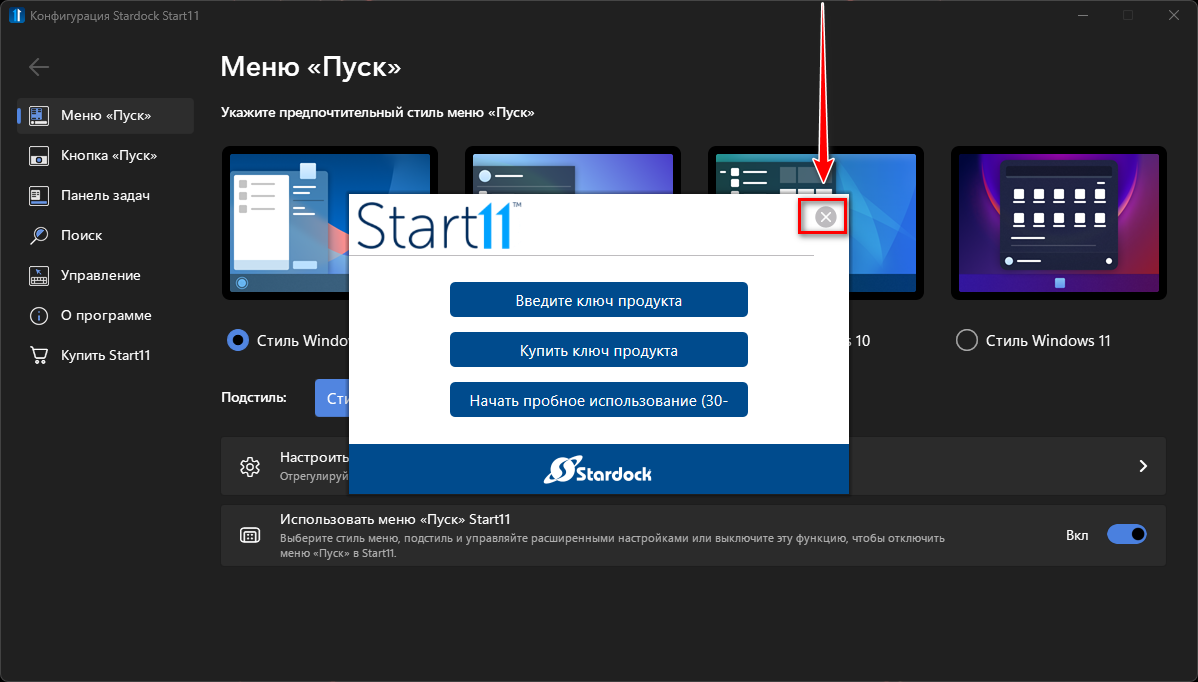Click the gear icon in Настроить row

250,467
